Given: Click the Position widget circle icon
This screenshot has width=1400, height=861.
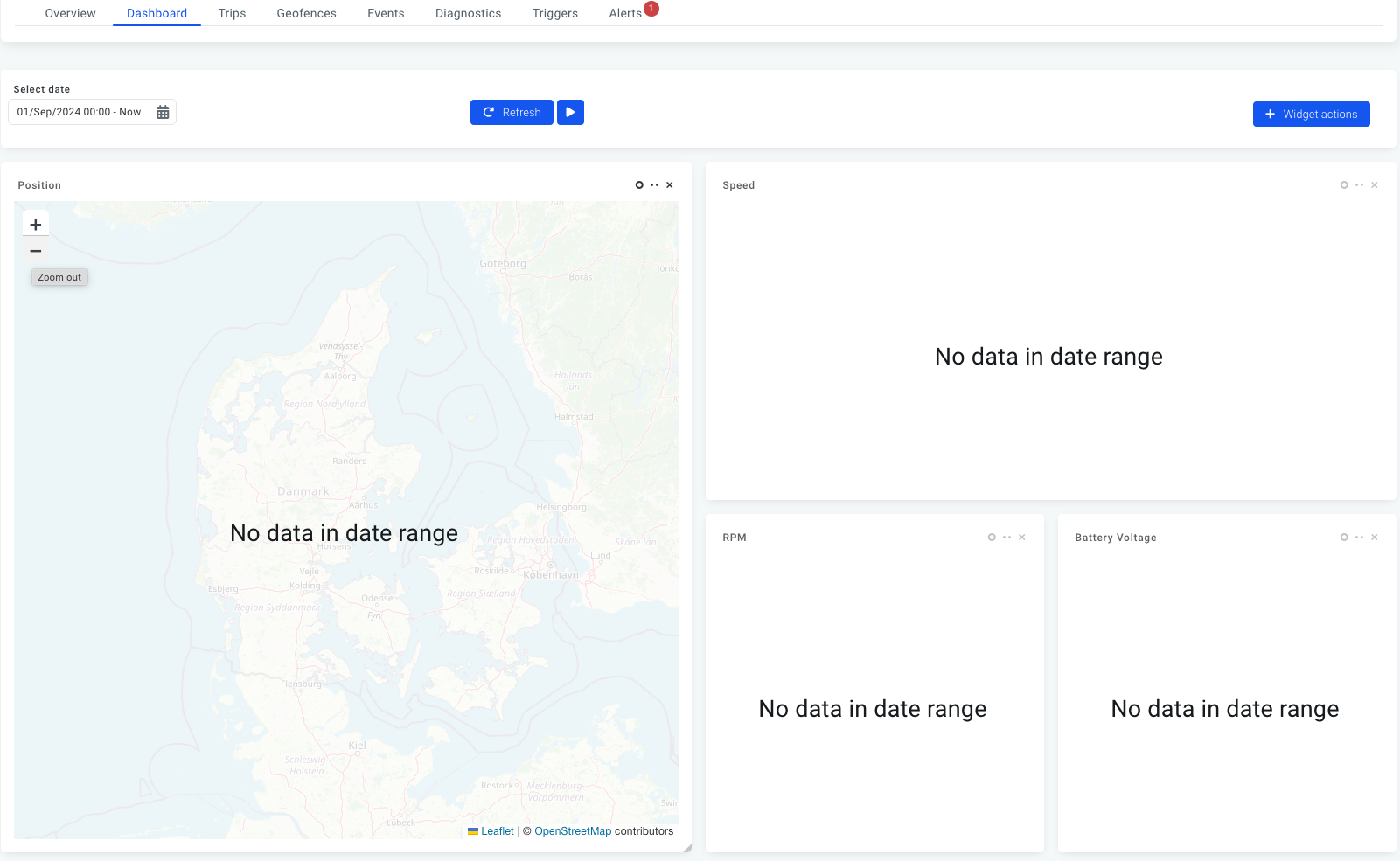Looking at the screenshot, I should pyautogui.click(x=639, y=184).
